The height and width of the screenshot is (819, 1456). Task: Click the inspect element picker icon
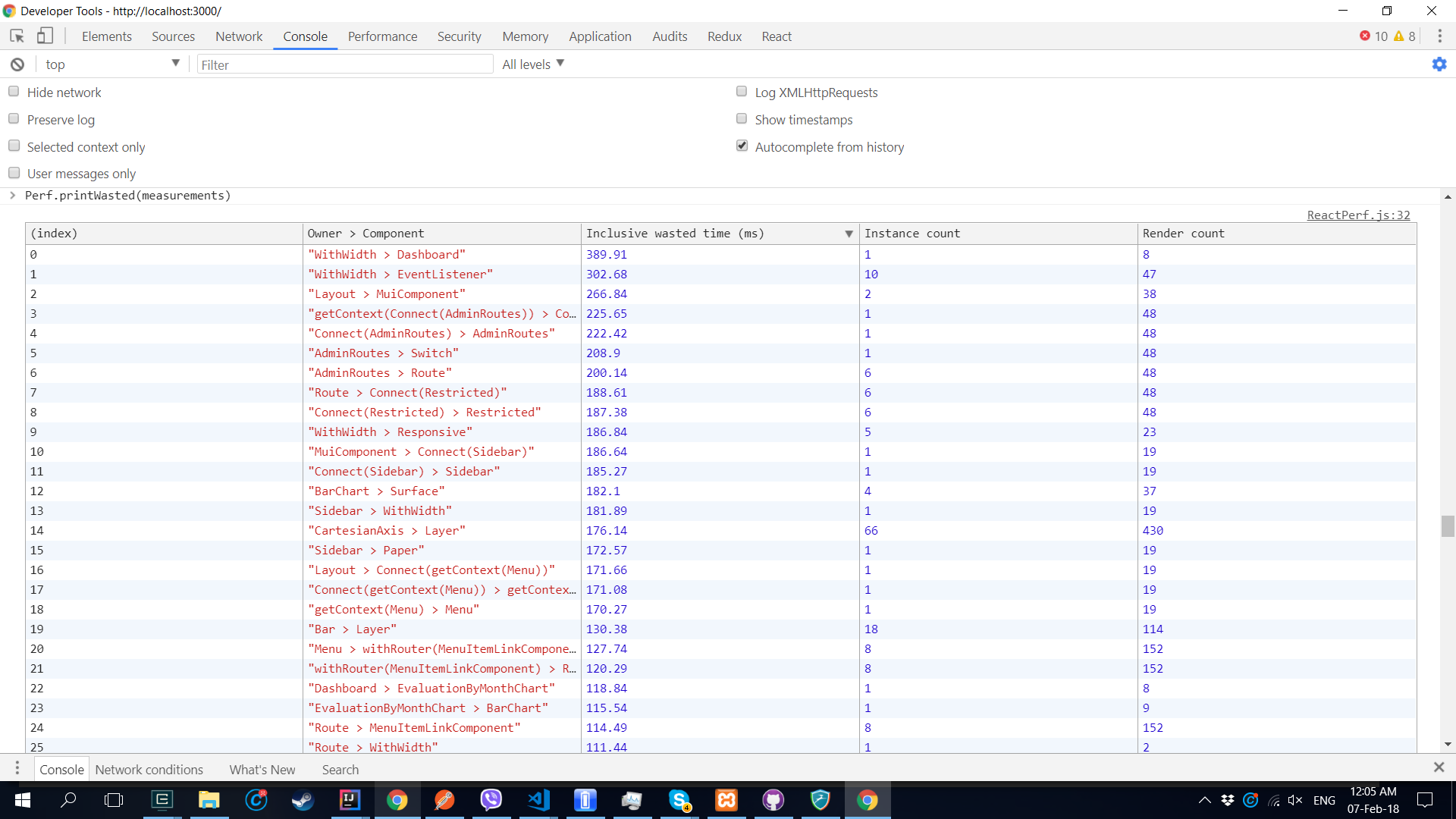(x=17, y=36)
